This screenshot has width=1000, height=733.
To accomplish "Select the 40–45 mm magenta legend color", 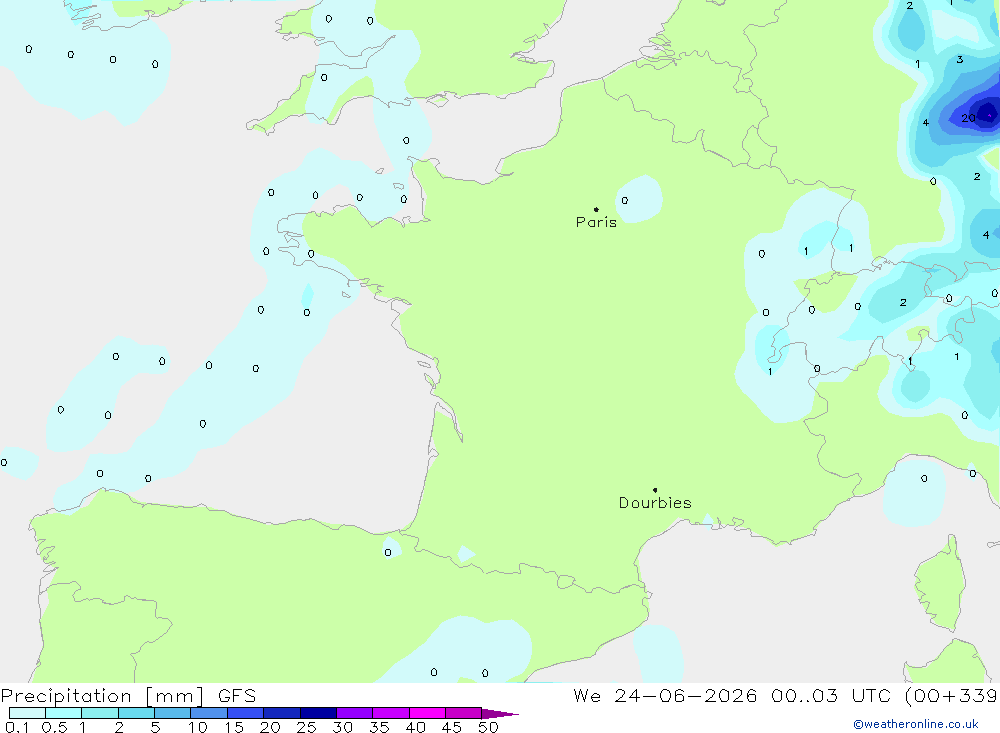I will (x=427, y=713).
